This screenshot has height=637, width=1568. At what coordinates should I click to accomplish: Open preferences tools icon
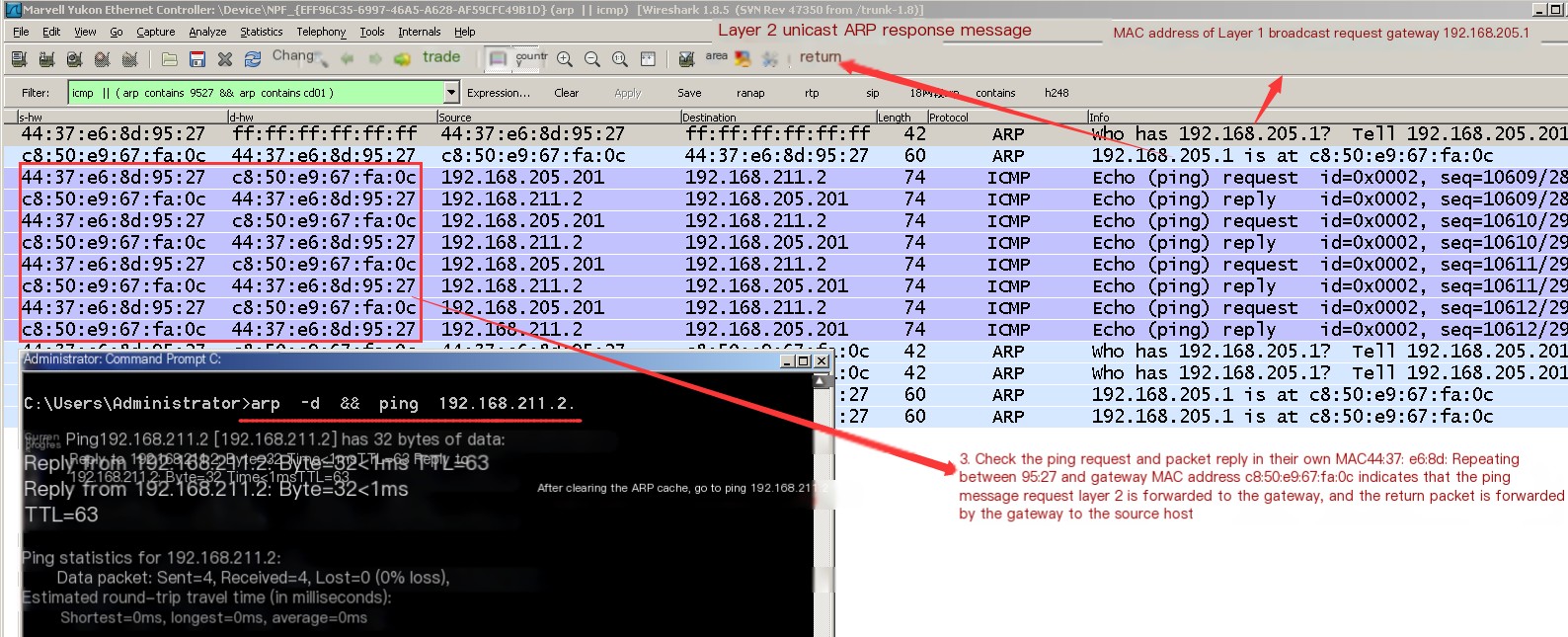(x=770, y=59)
